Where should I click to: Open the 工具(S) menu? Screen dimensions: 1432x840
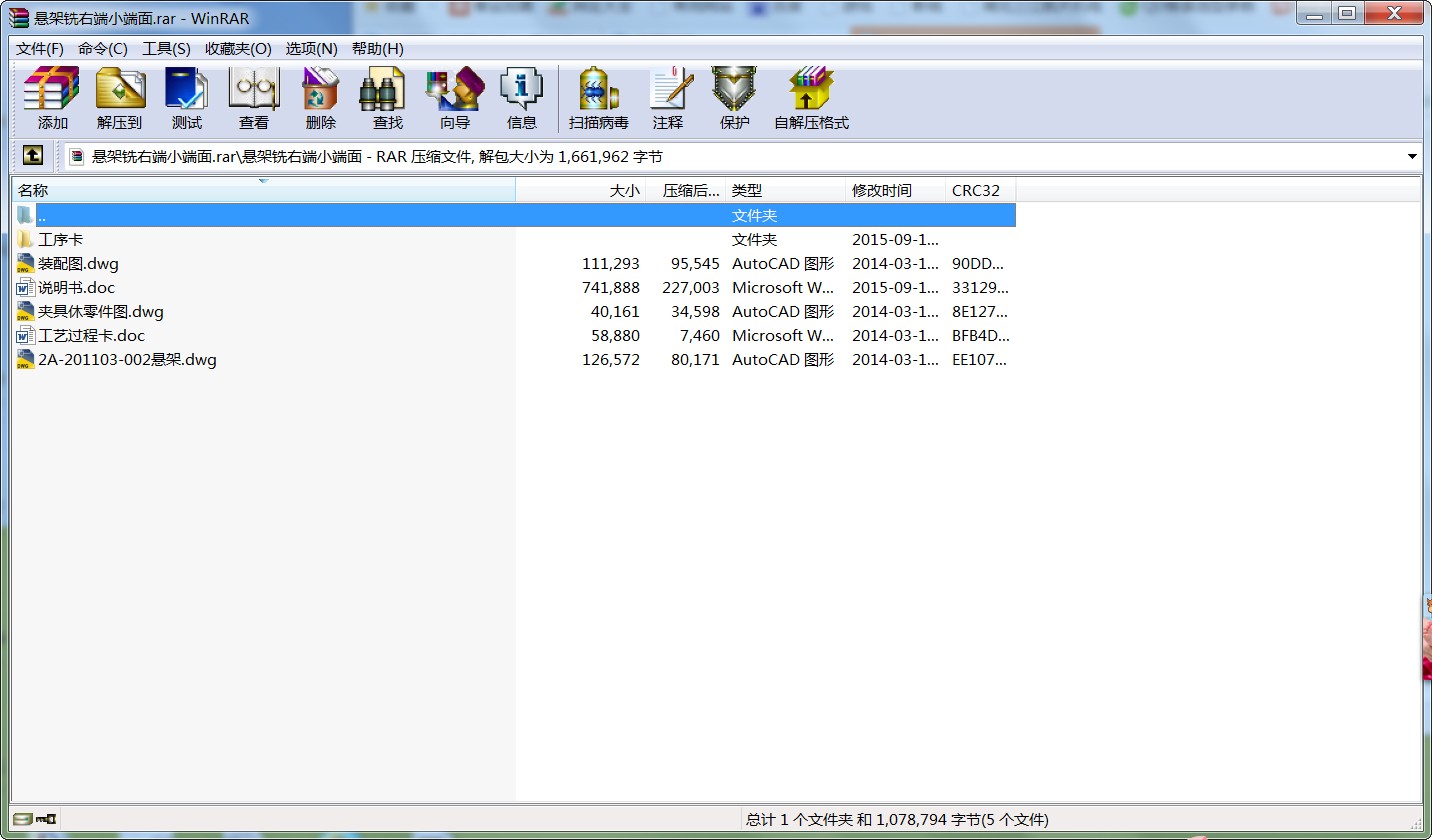point(166,49)
